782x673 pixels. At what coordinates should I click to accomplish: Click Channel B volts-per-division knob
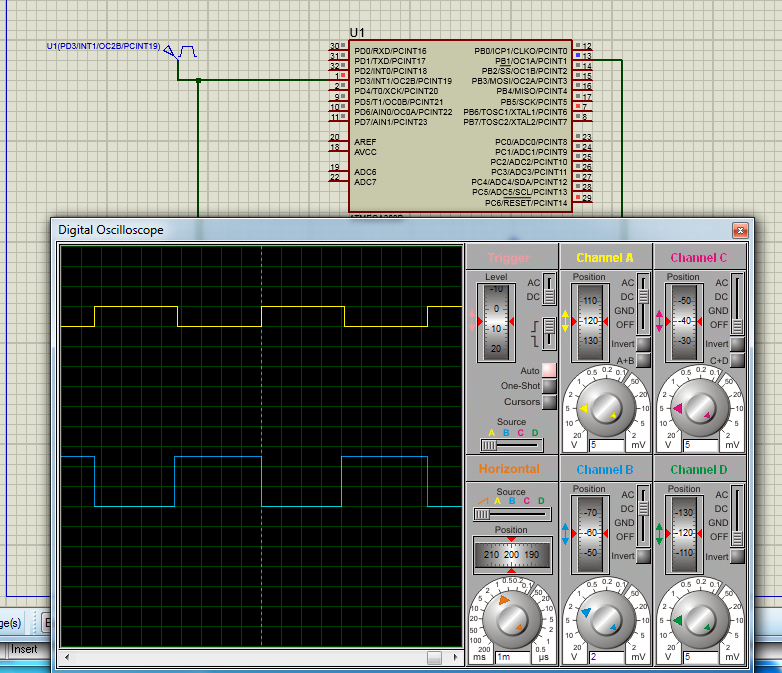pos(606,619)
